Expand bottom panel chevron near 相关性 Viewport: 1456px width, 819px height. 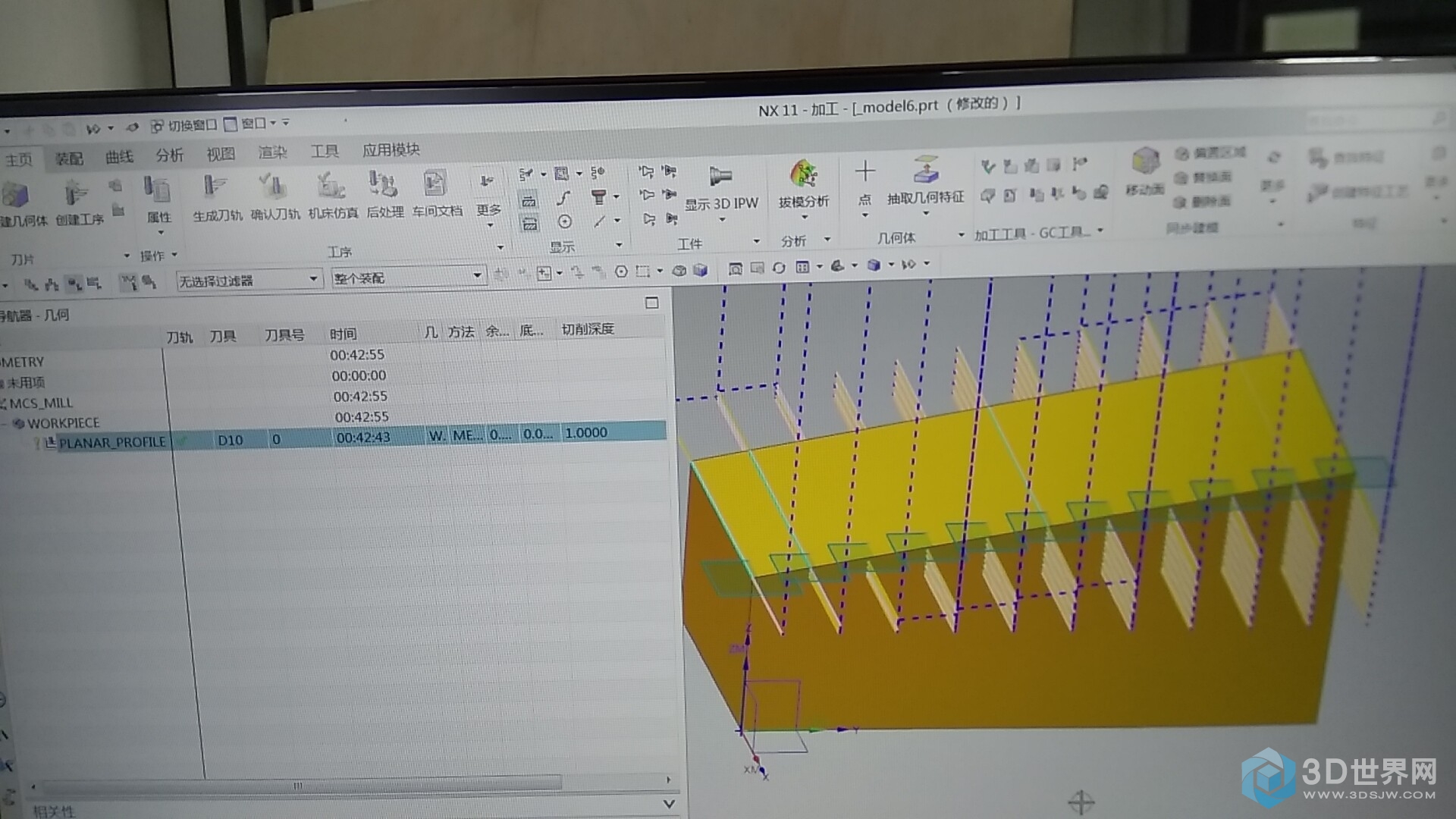[669, 804]
